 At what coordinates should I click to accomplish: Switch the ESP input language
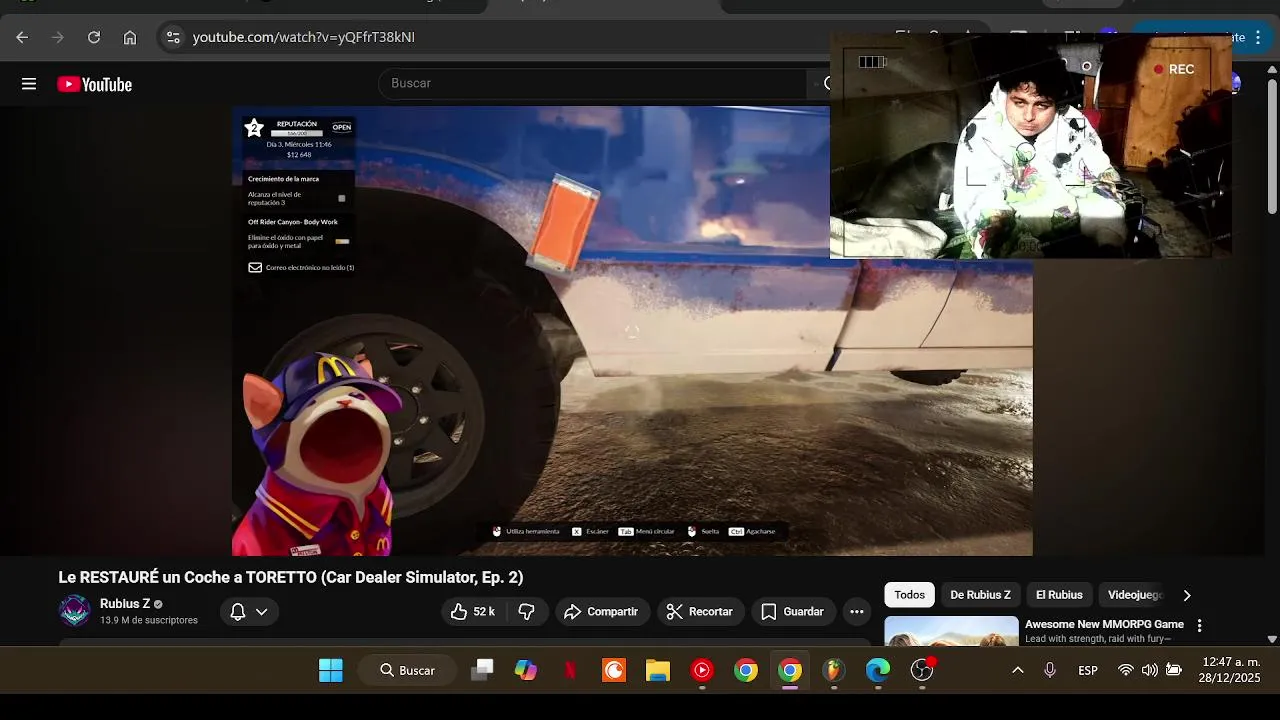pos(1088,670)
